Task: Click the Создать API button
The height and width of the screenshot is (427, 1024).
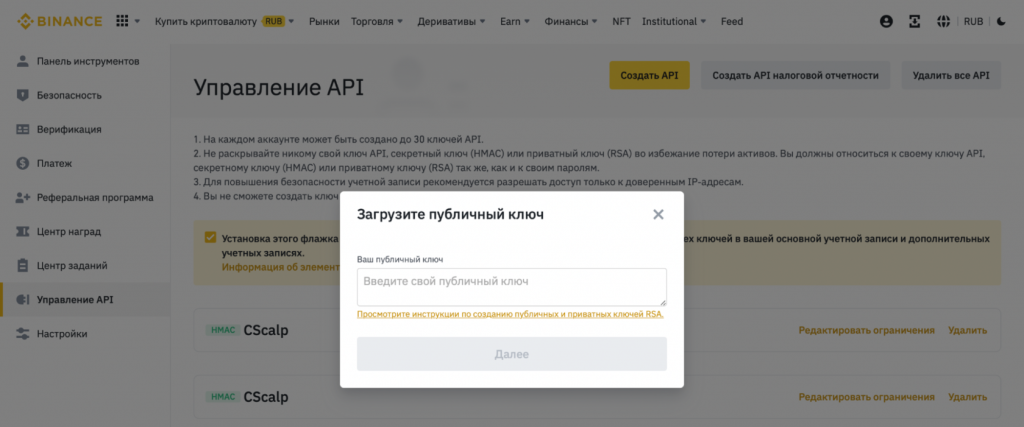Action: click(x=649, y=75)
